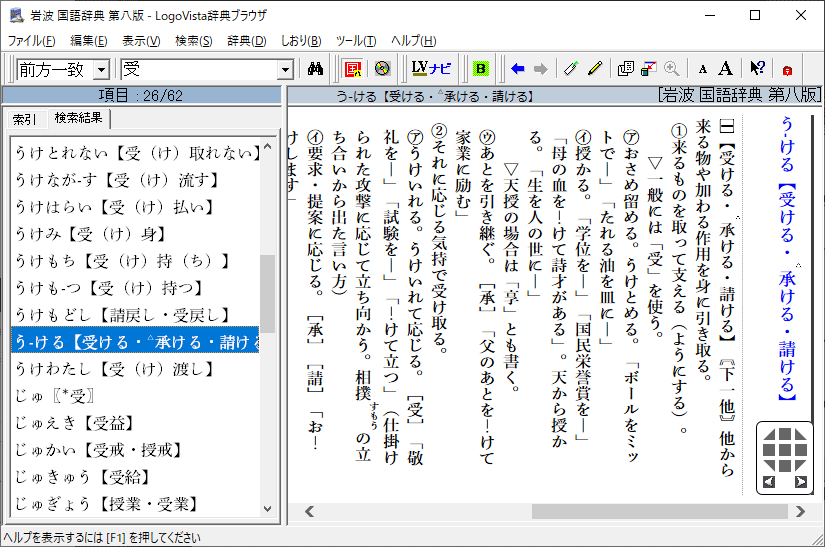The height and width of the screenshot is (547, 825).
Task: Select entry じゅえき【受益】
Action: [x=136, y=423]
